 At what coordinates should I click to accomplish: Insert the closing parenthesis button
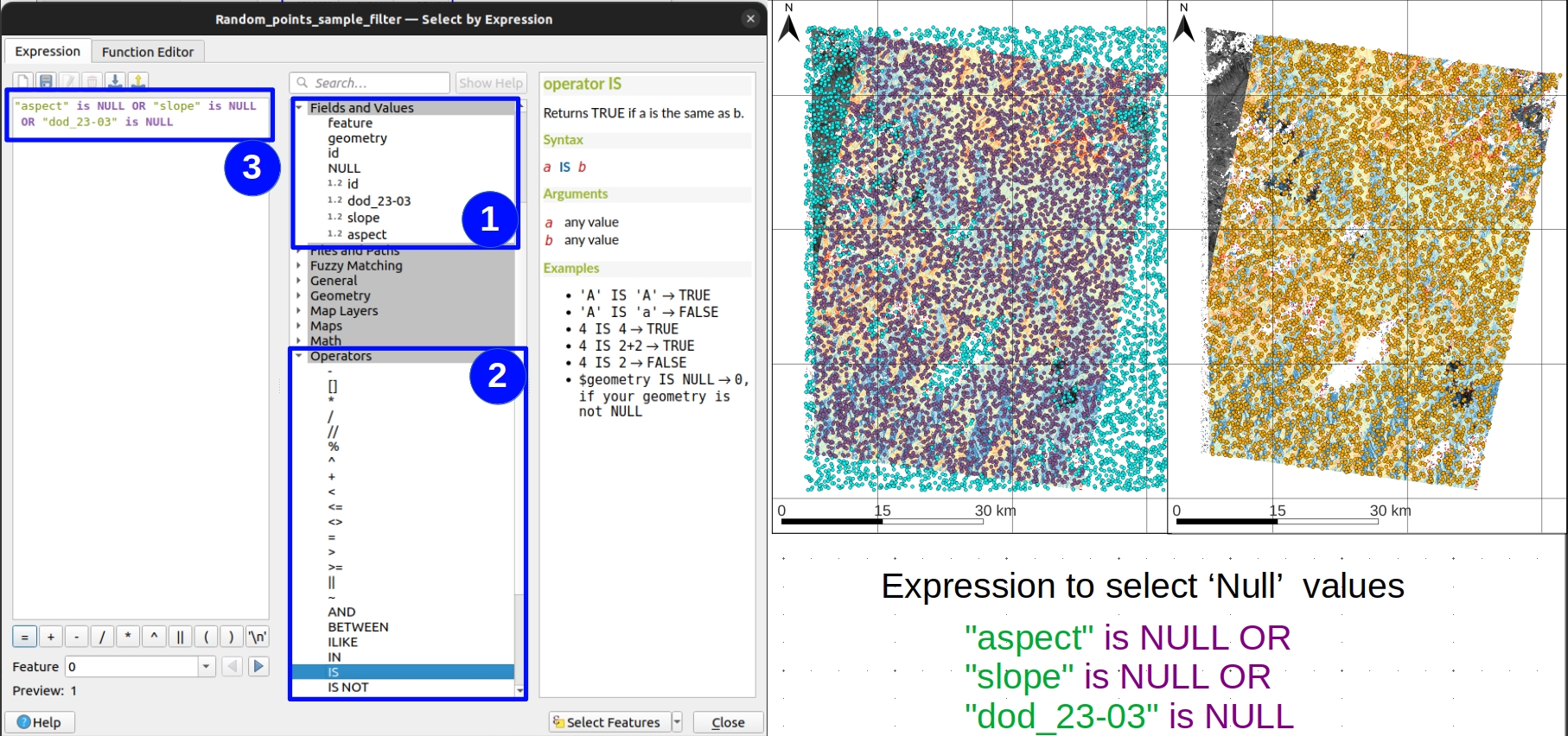coord(232,637)
